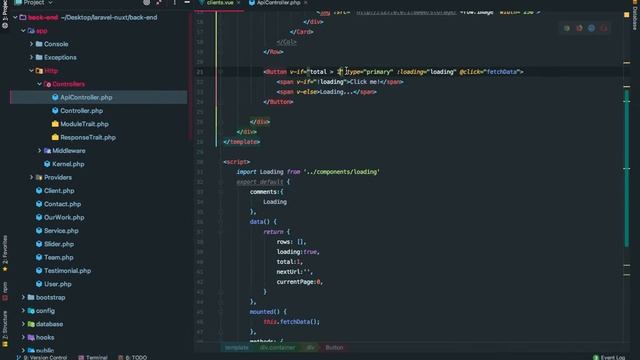Open the Structure side tab

pyautogui.click(x=4, y=329)
